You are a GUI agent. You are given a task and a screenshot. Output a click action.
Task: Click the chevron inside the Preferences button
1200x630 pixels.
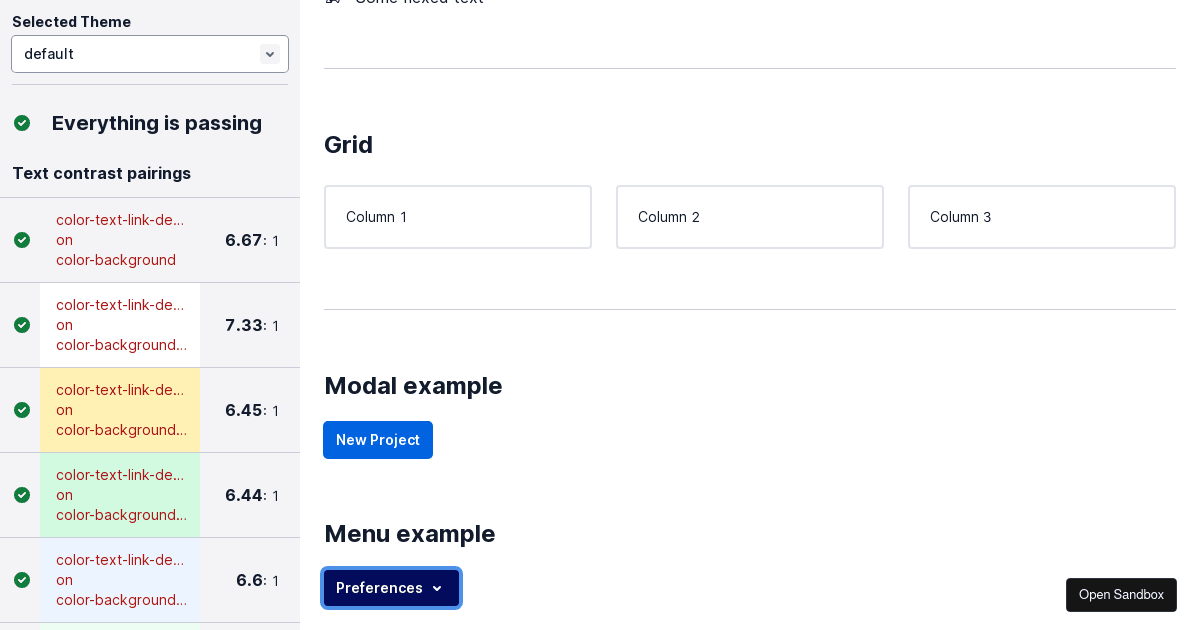tap(438, 588)
